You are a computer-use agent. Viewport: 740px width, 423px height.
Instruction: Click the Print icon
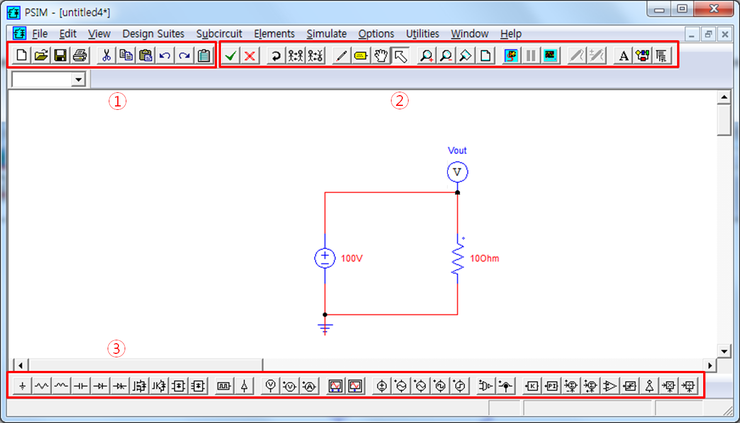pos(79,55)
